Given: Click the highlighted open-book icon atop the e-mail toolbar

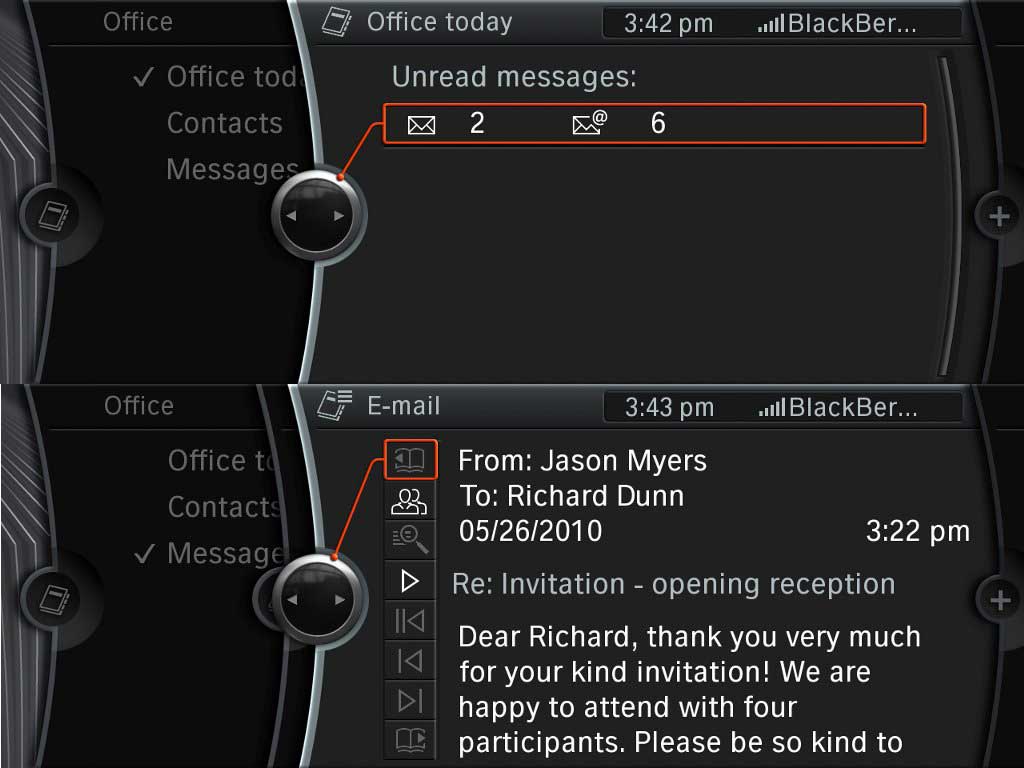Looking at the screenshot, I should 410,460.
